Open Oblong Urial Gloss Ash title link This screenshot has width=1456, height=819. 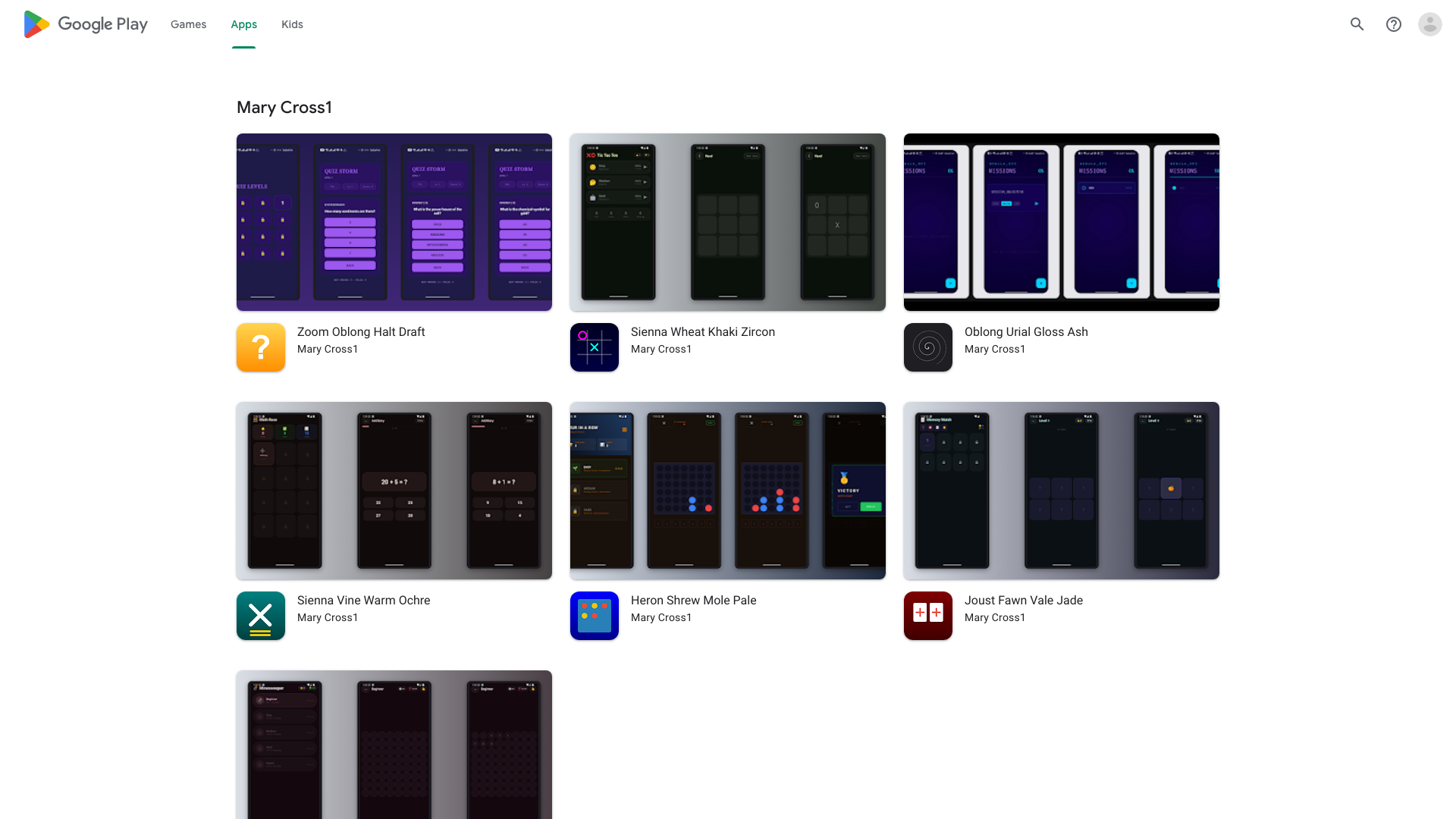(1026, 331)
